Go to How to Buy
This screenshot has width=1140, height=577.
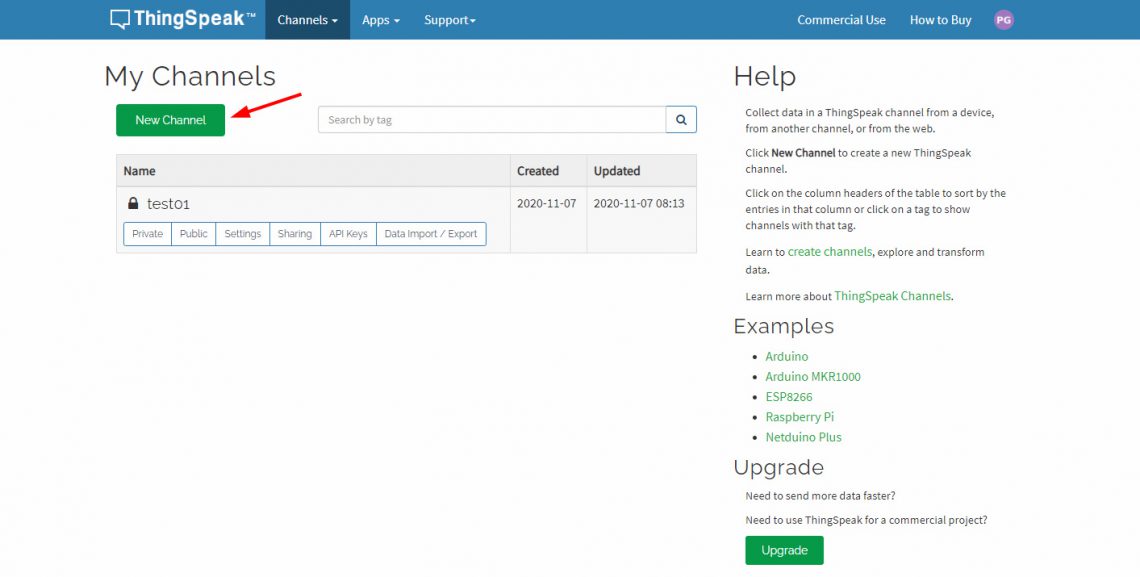click(940, 20)
